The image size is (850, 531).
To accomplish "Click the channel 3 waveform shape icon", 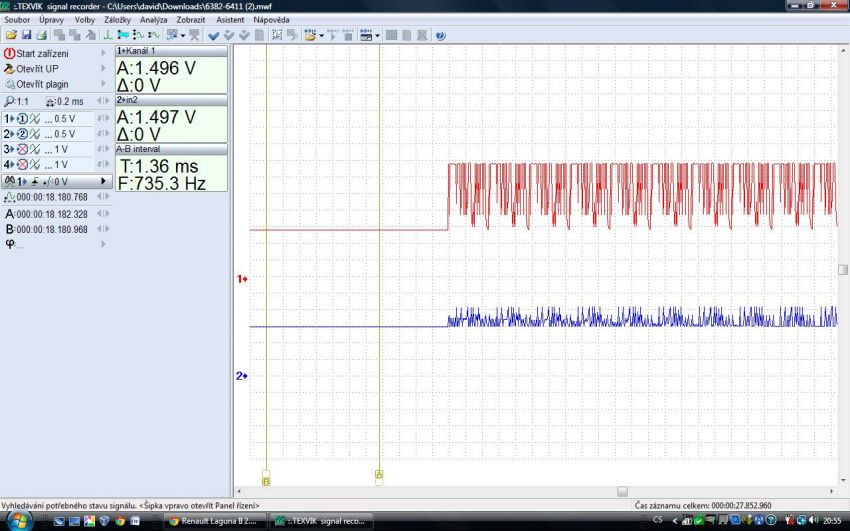I will point(35,149).
